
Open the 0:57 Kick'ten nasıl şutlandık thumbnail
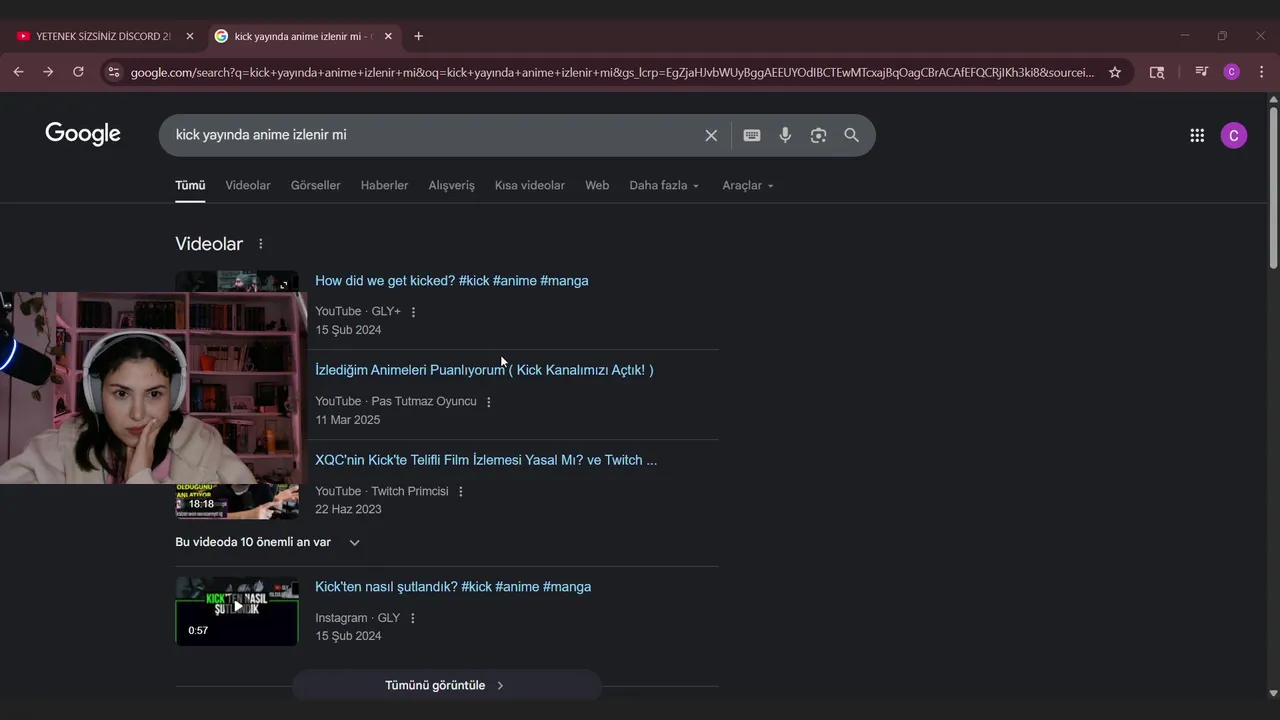click(237, 611)
